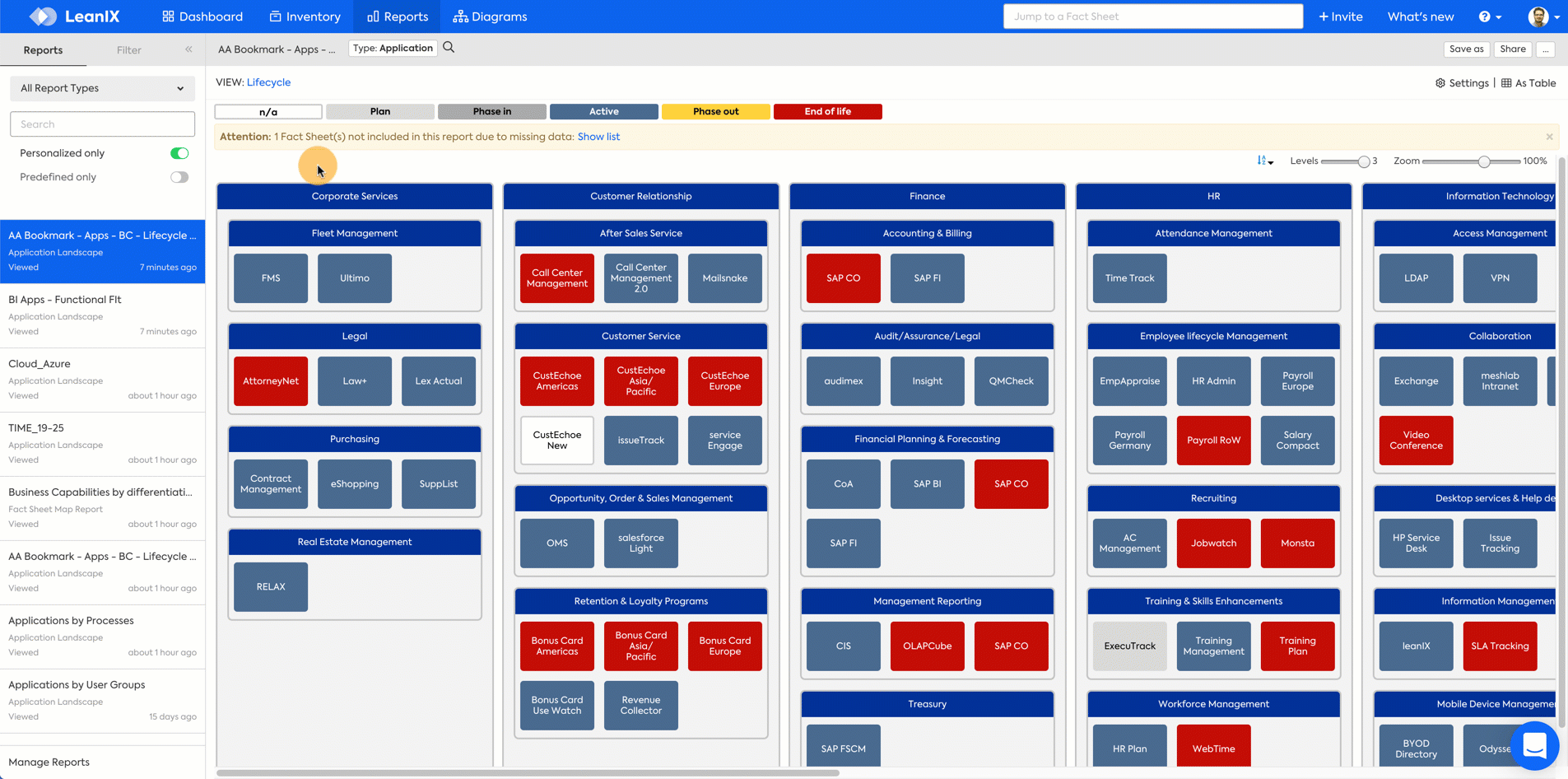Open Manage Reports
The width and height of the screenshot is (1568, 779).
[49, 763]
